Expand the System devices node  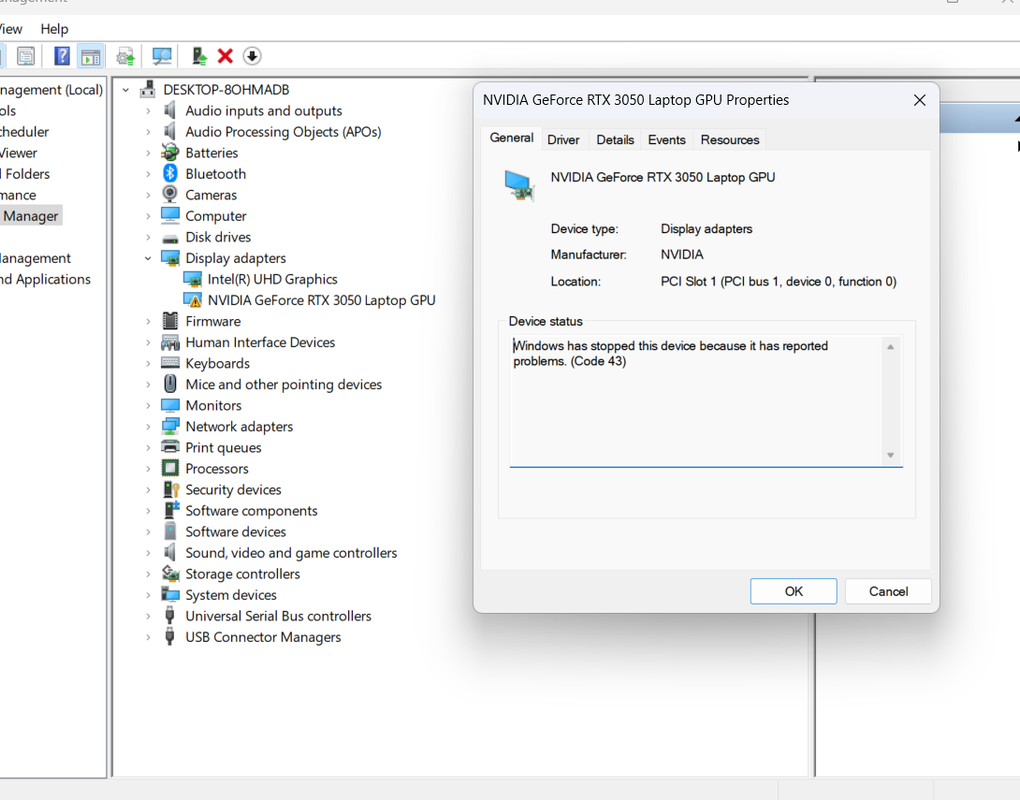tap(148, 595)
